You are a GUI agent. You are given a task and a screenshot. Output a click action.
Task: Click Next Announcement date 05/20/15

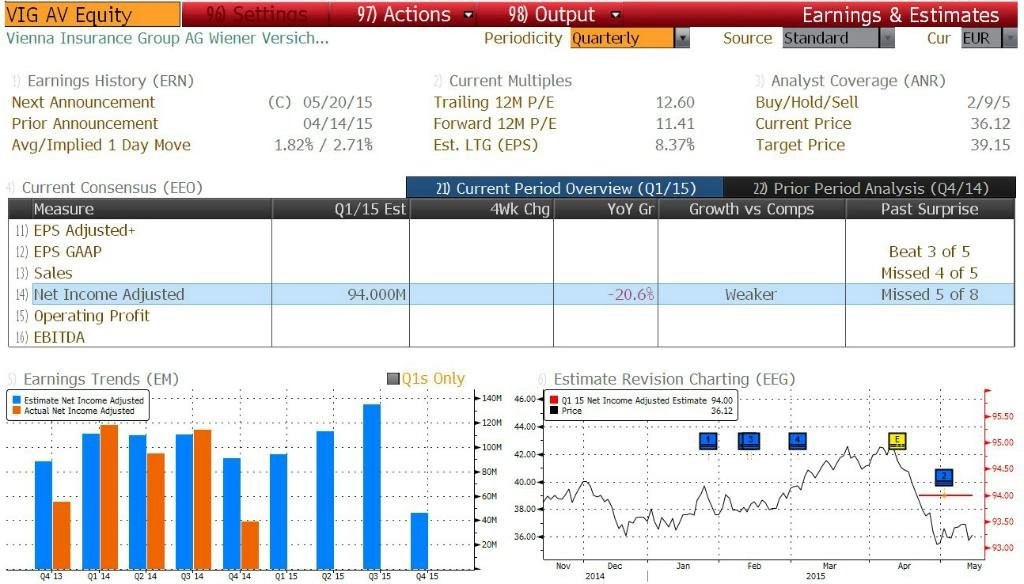pyautogui.click(x=338, y=103)
